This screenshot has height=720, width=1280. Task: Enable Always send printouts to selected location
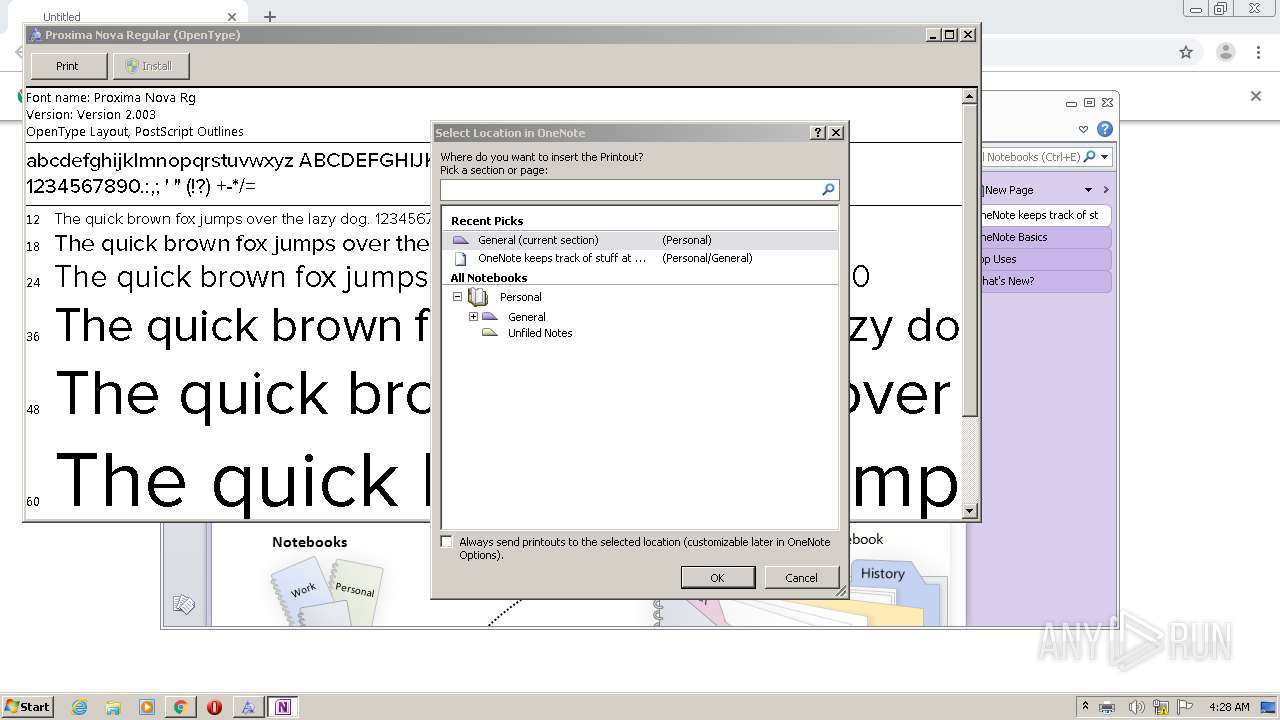447,542
